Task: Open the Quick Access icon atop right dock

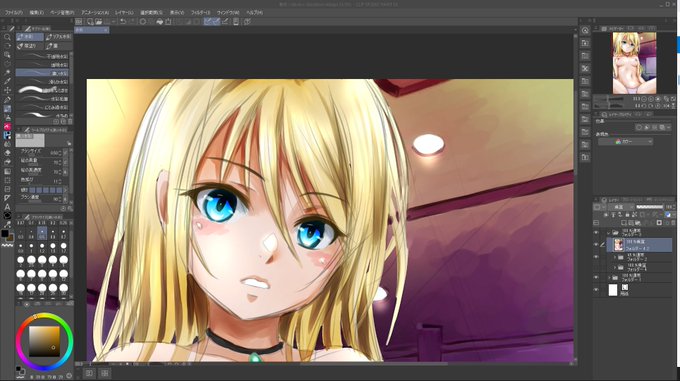Action: click(585, 30)
